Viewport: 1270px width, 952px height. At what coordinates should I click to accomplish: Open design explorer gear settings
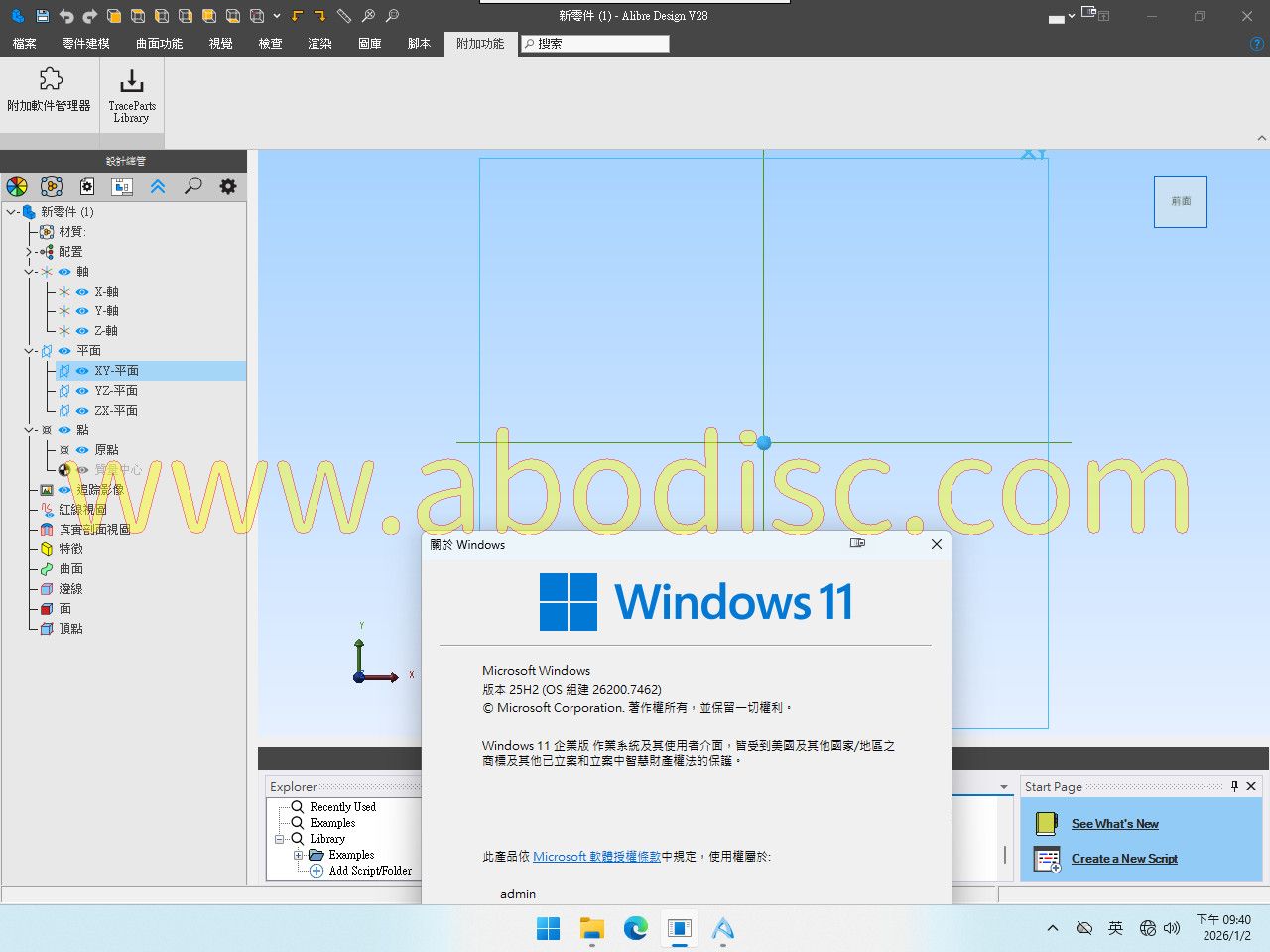[228, 186]
